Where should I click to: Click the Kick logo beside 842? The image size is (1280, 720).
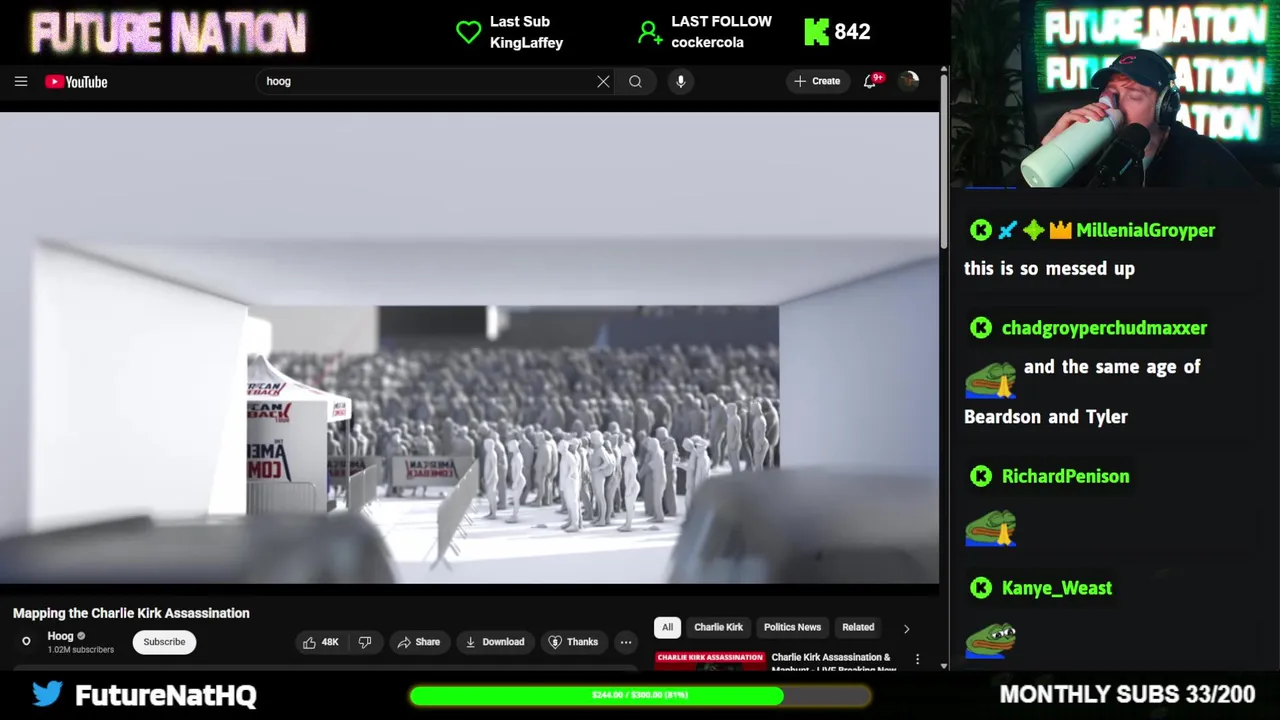816,32
